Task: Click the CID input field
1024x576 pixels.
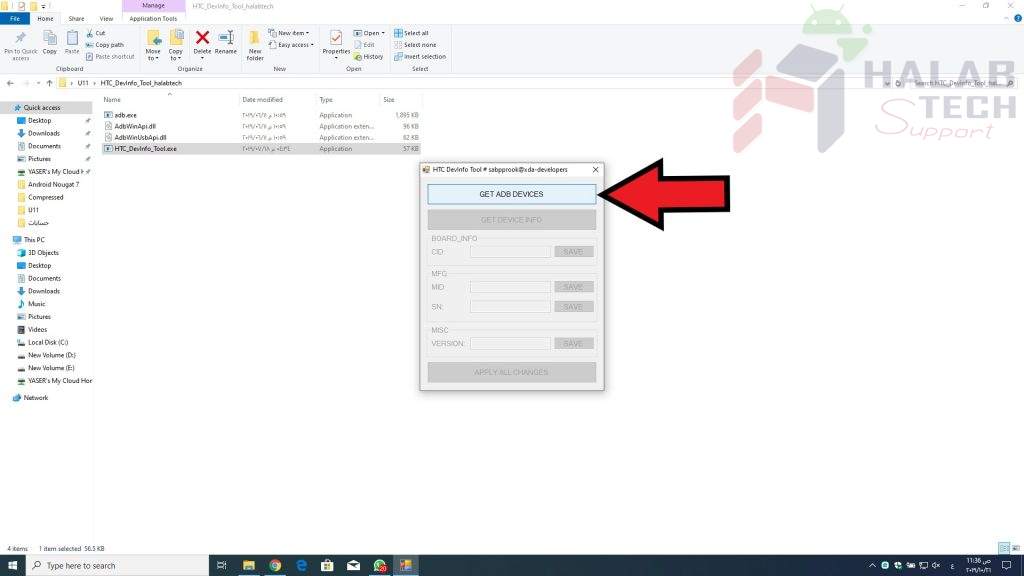Action: click(510, 251)
